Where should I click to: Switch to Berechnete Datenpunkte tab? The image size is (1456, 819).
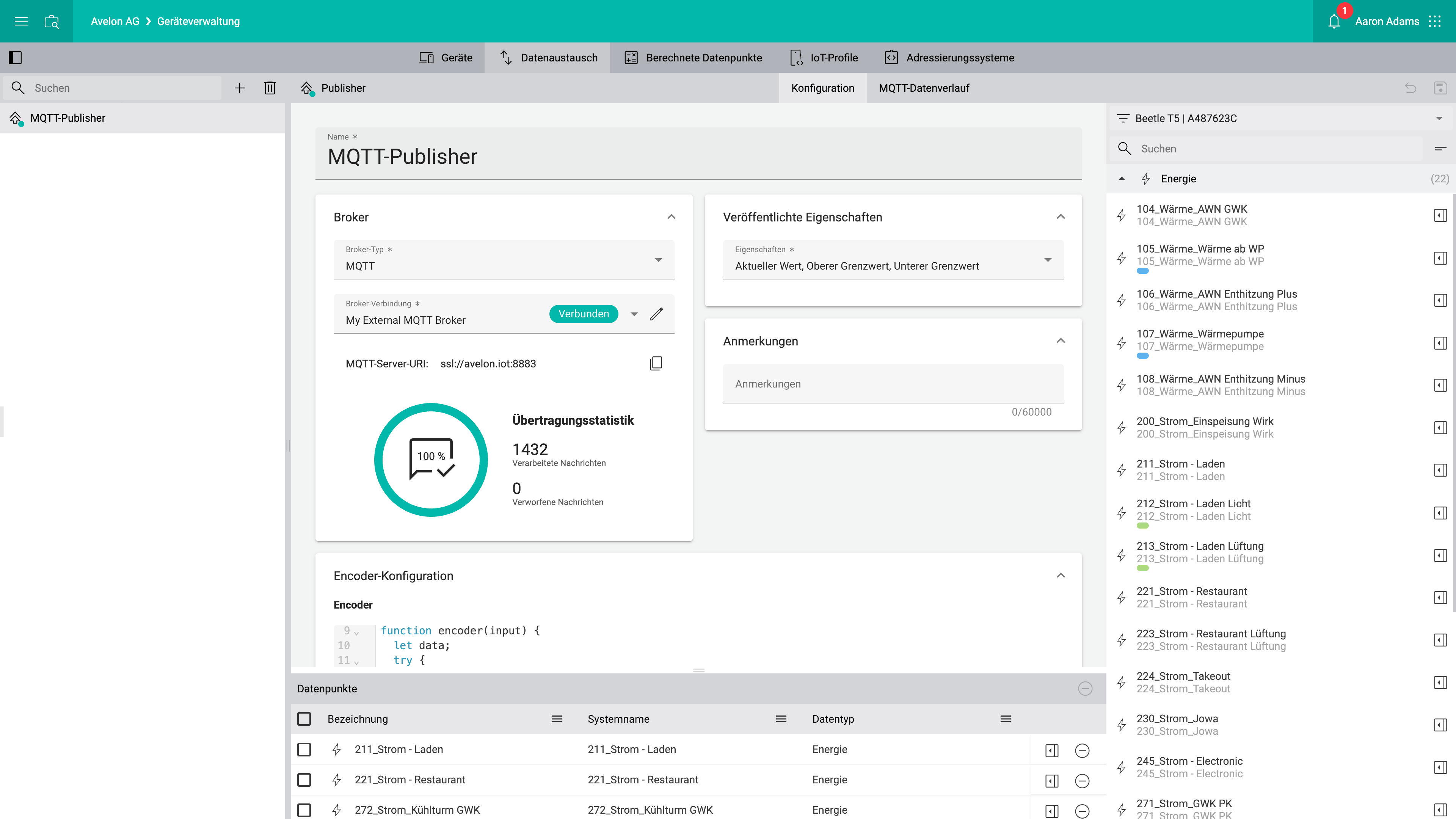coord(693,58)
